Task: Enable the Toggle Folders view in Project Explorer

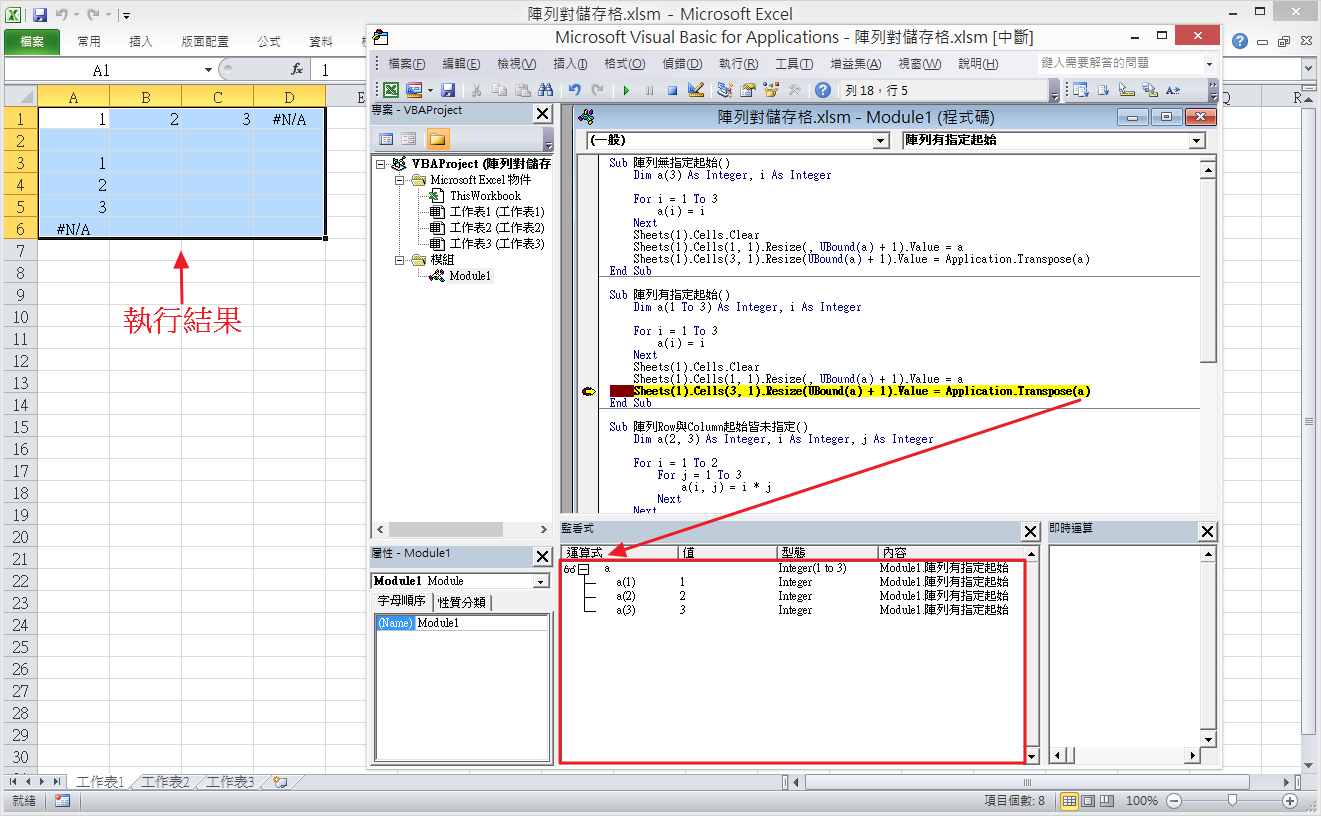Action: tap(437, 138)
